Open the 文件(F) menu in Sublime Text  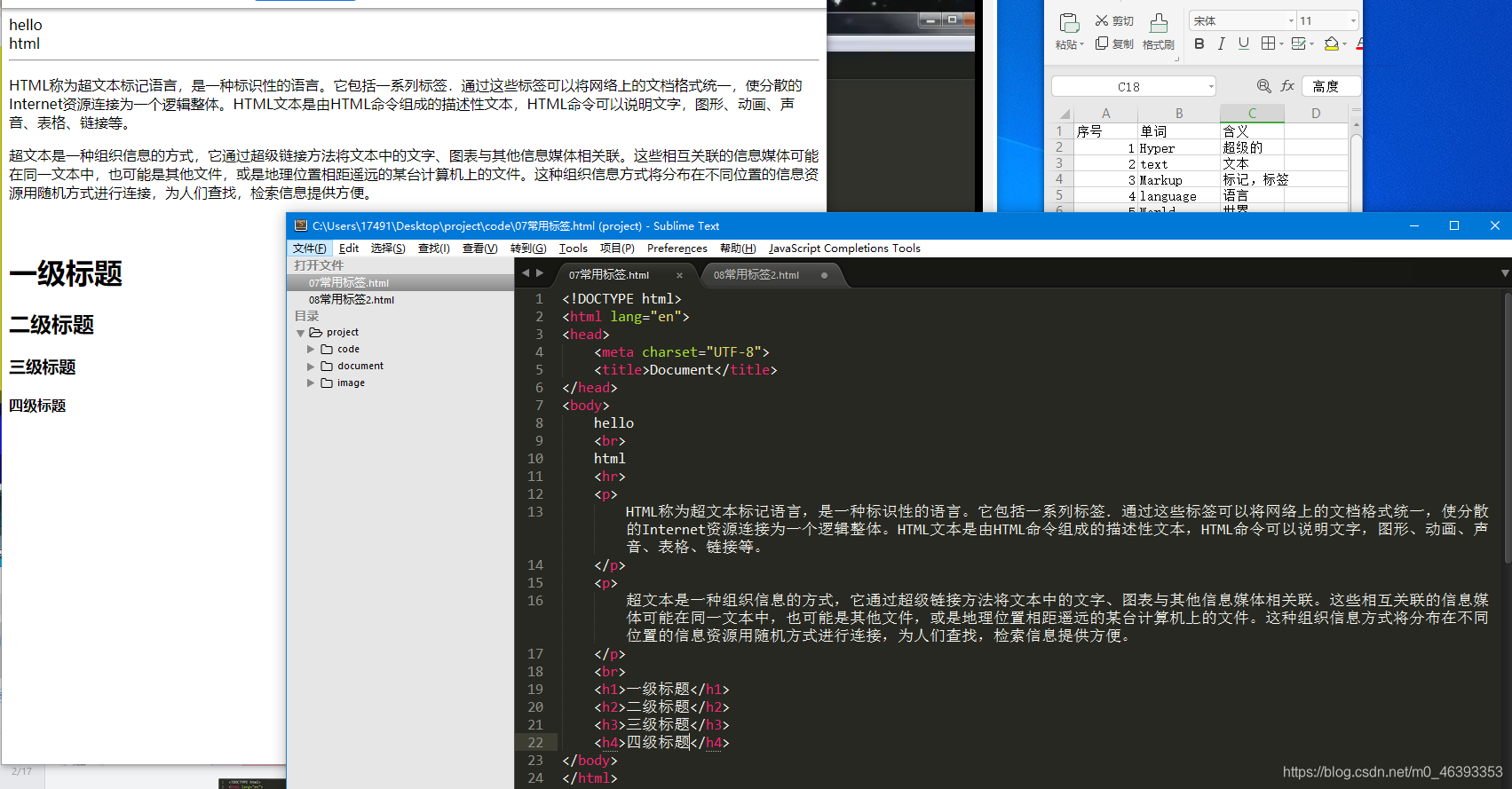click(309, 249)
